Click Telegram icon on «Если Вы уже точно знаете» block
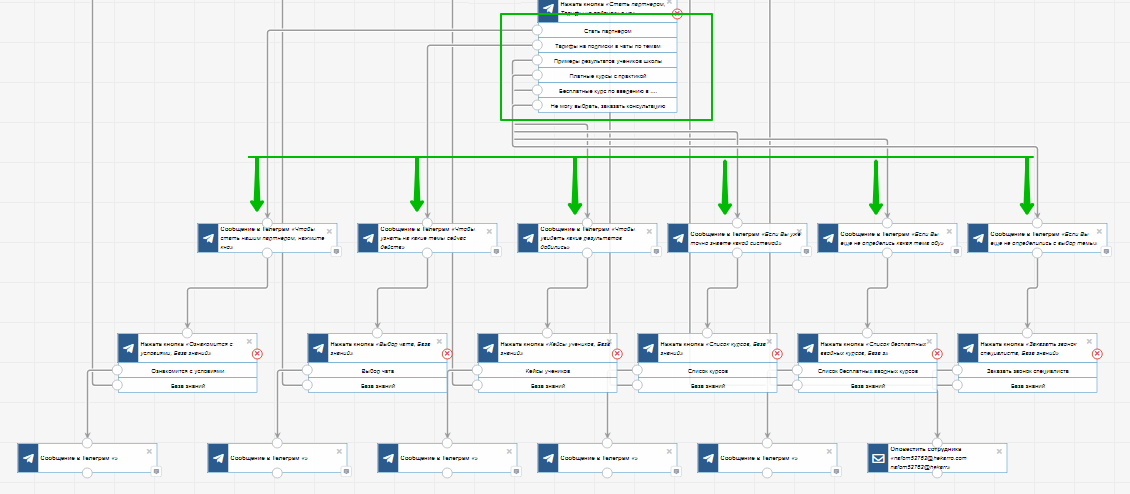 pos(678,237)
